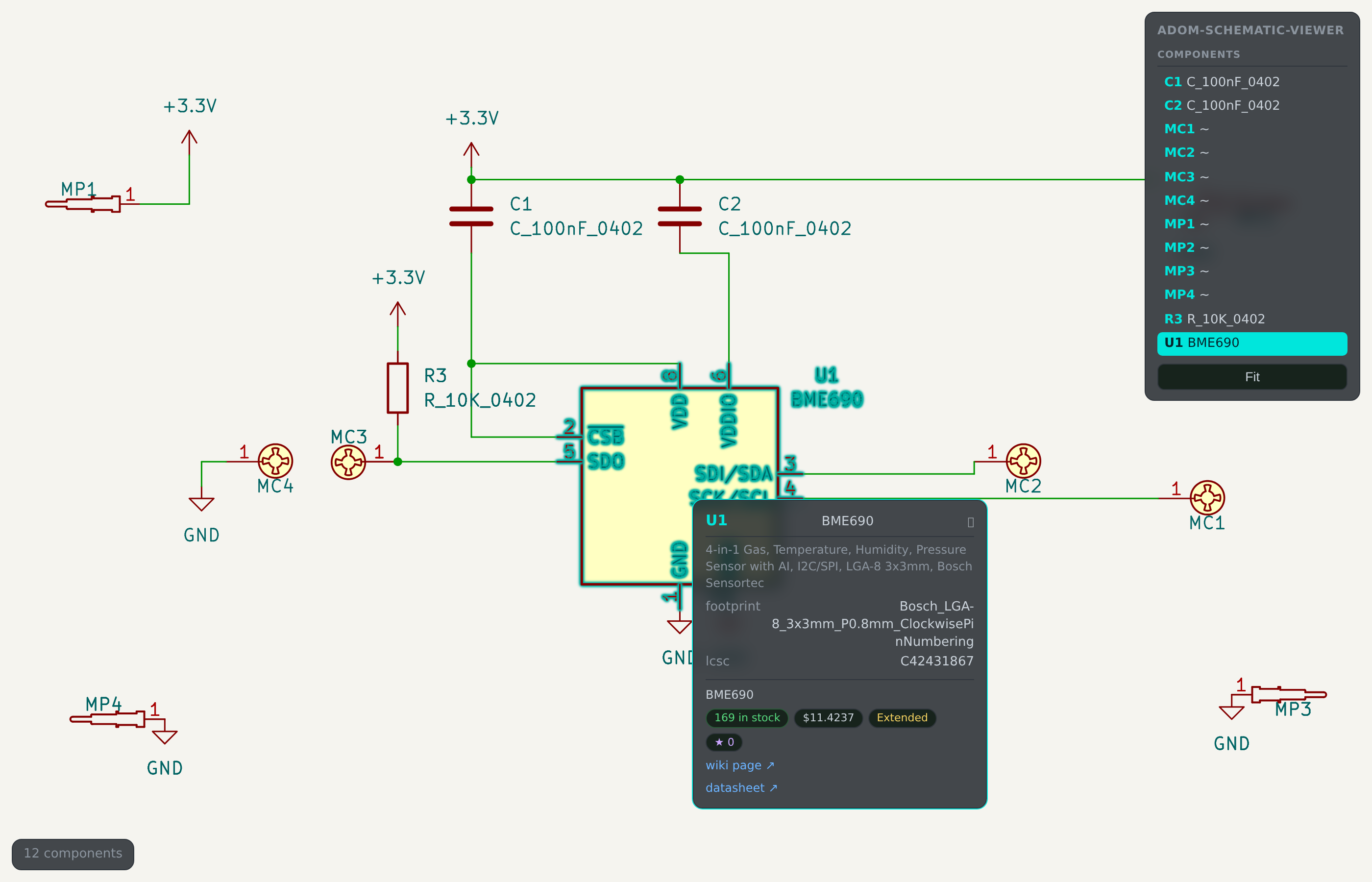Click capacitor C2 symbol in schematic
1372x882 pixels.
[680, 217]
